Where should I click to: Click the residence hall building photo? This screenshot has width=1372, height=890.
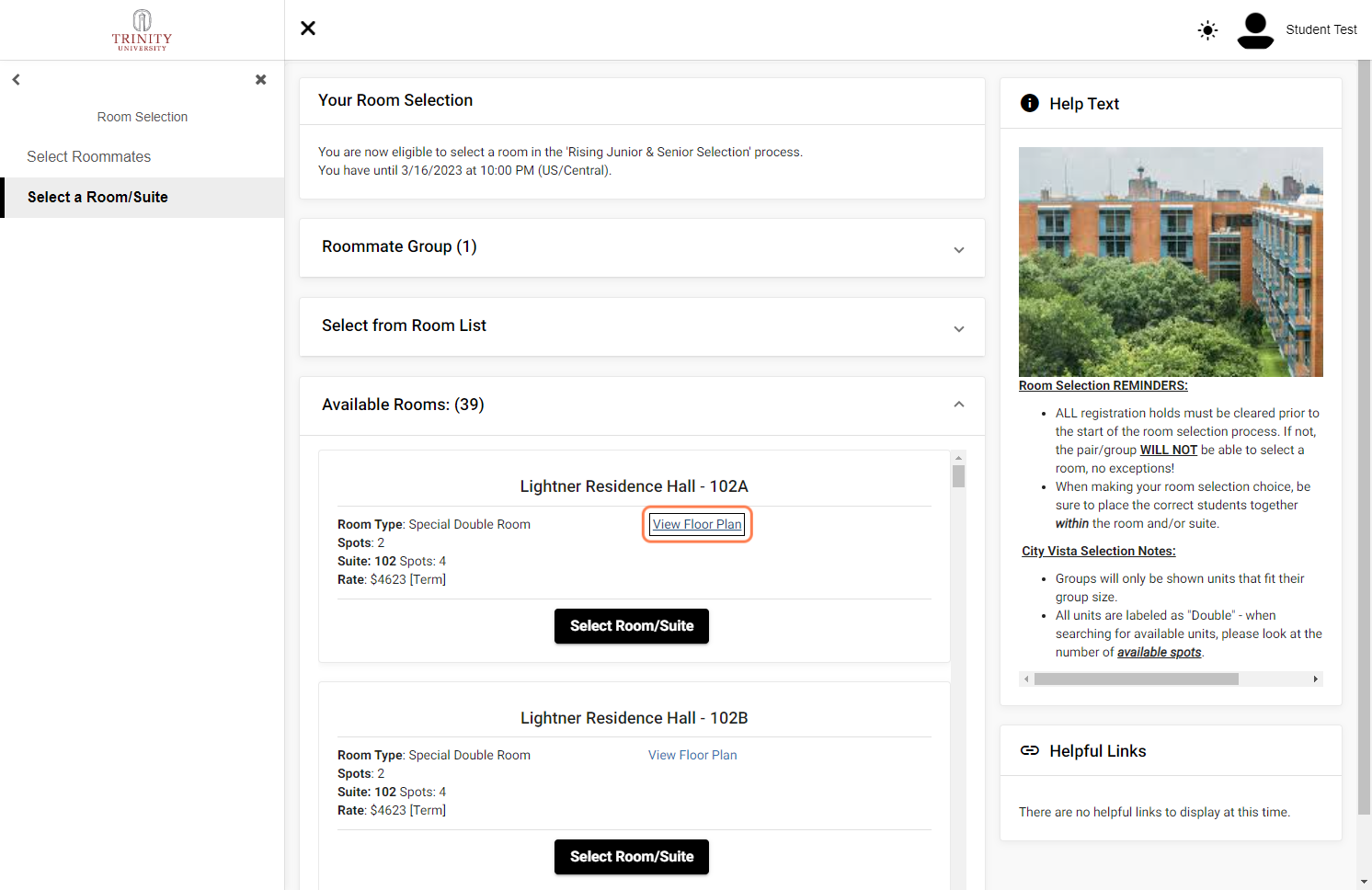(1171, 262)
